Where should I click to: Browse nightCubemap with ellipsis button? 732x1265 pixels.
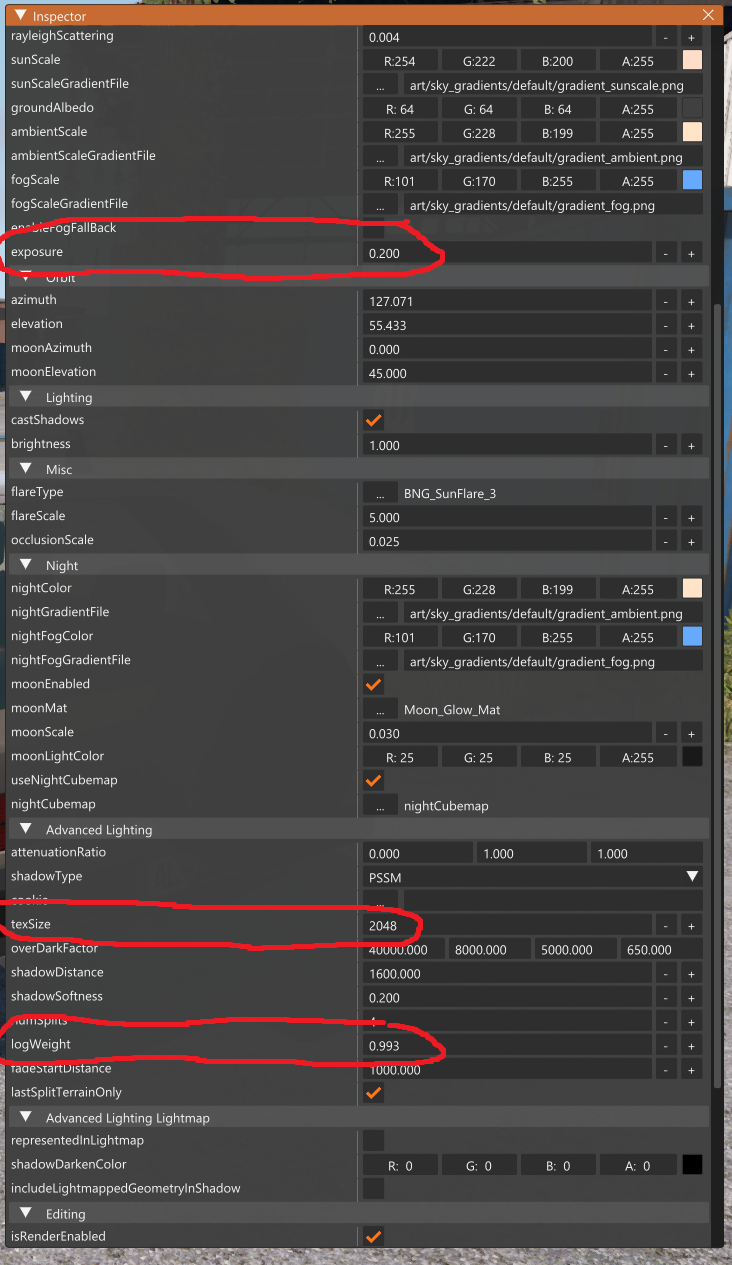point(380,805)
